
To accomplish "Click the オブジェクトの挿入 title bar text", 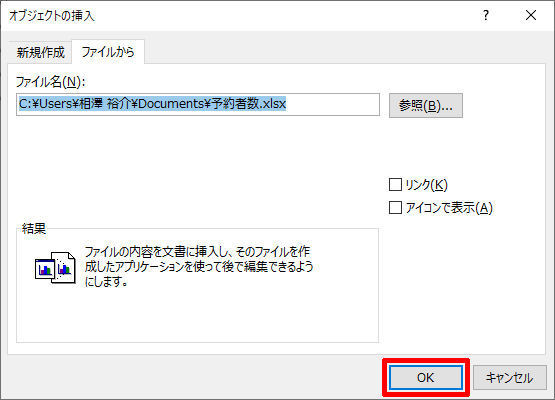I will [52, 16].
